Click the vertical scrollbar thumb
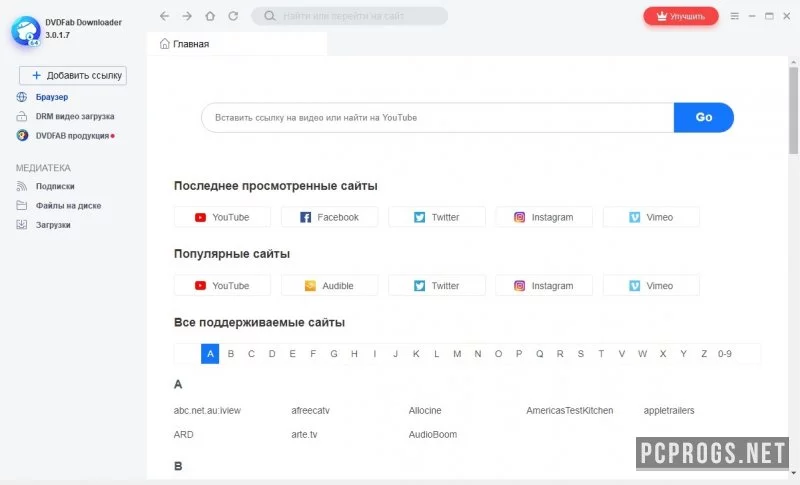The image size is (800, 485). tap(793, 110)
